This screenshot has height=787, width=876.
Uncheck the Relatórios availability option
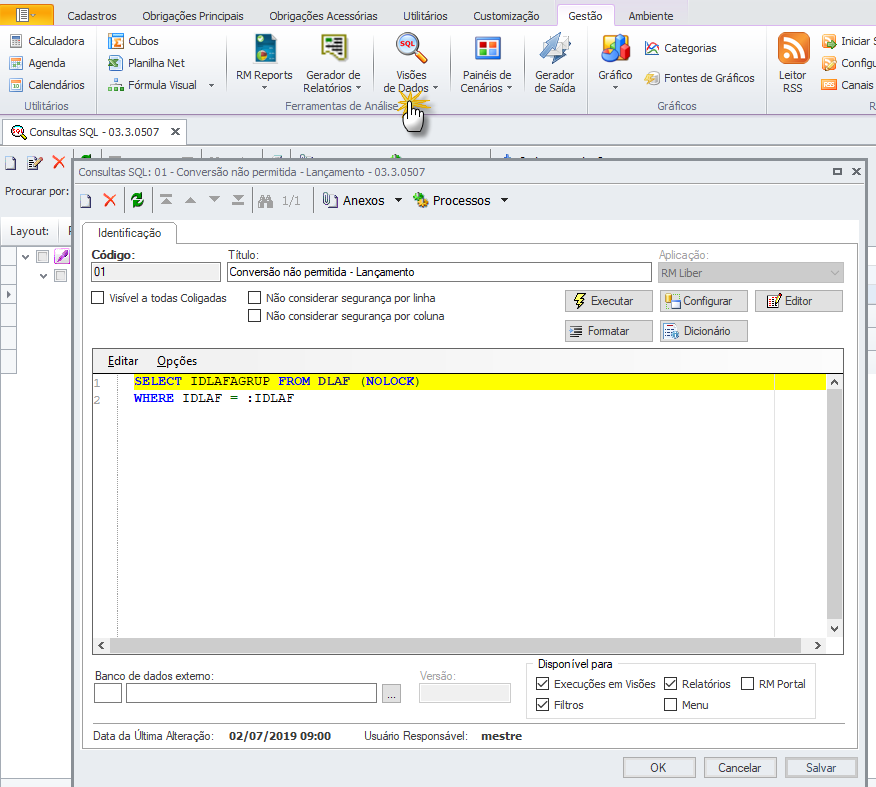click(x=670, y=683)
